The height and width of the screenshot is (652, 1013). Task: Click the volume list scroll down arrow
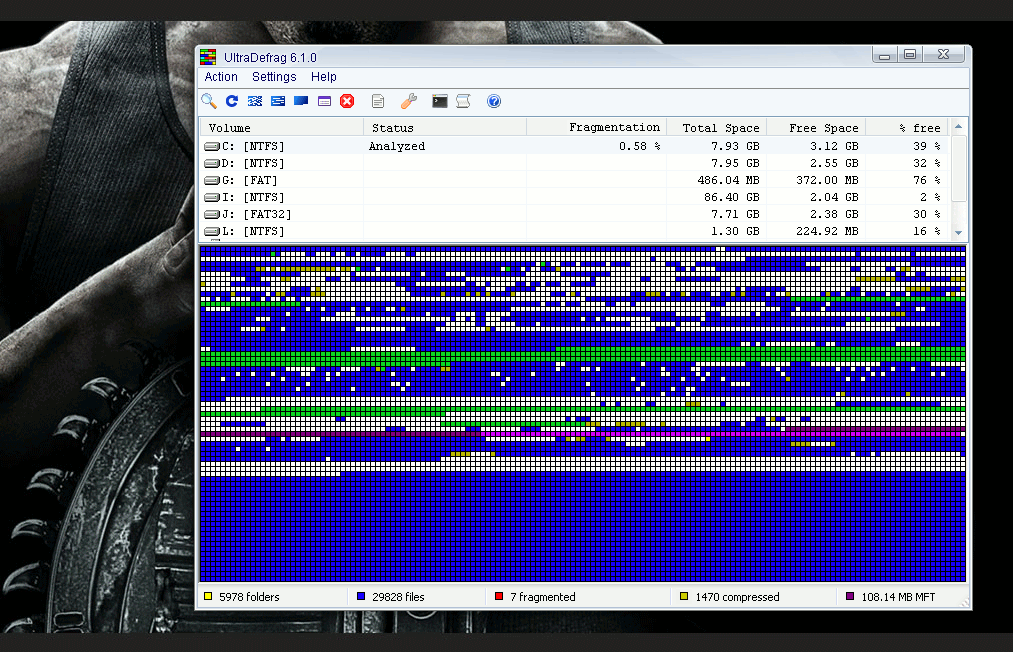pyautogui.click(x=959, y=232)
